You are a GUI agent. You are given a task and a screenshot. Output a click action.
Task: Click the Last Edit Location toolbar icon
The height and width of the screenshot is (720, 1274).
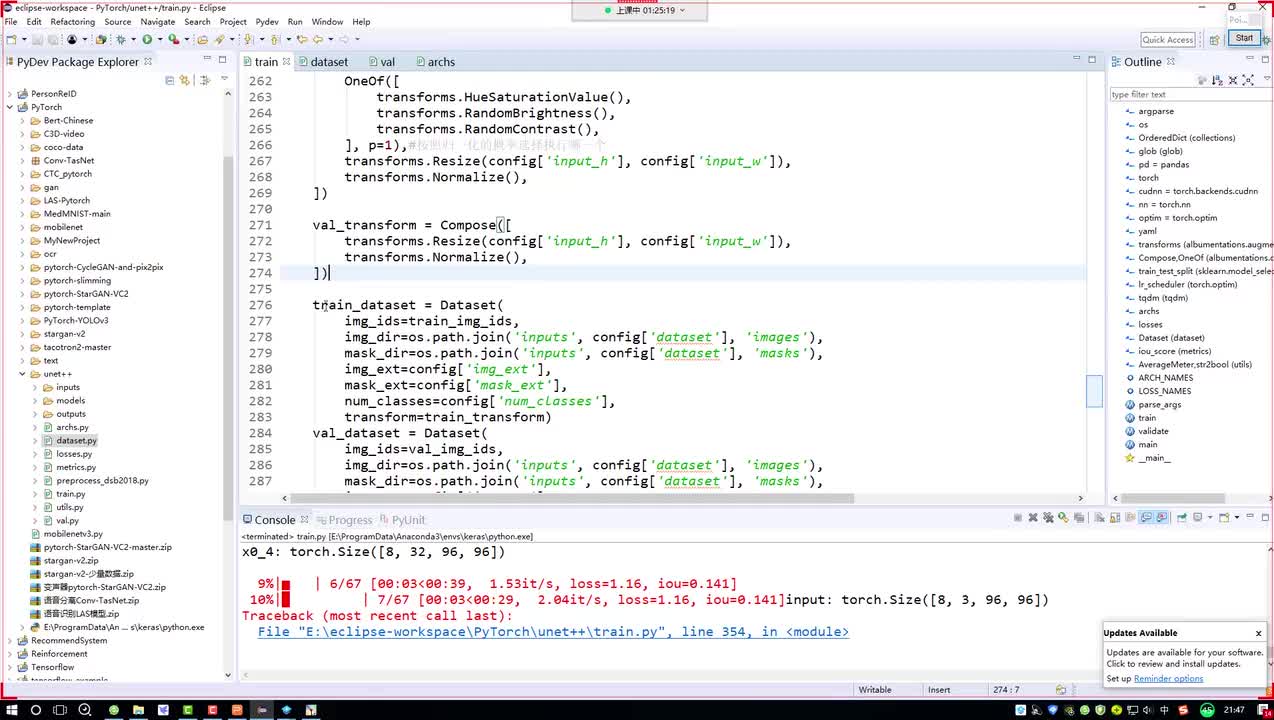302,39
